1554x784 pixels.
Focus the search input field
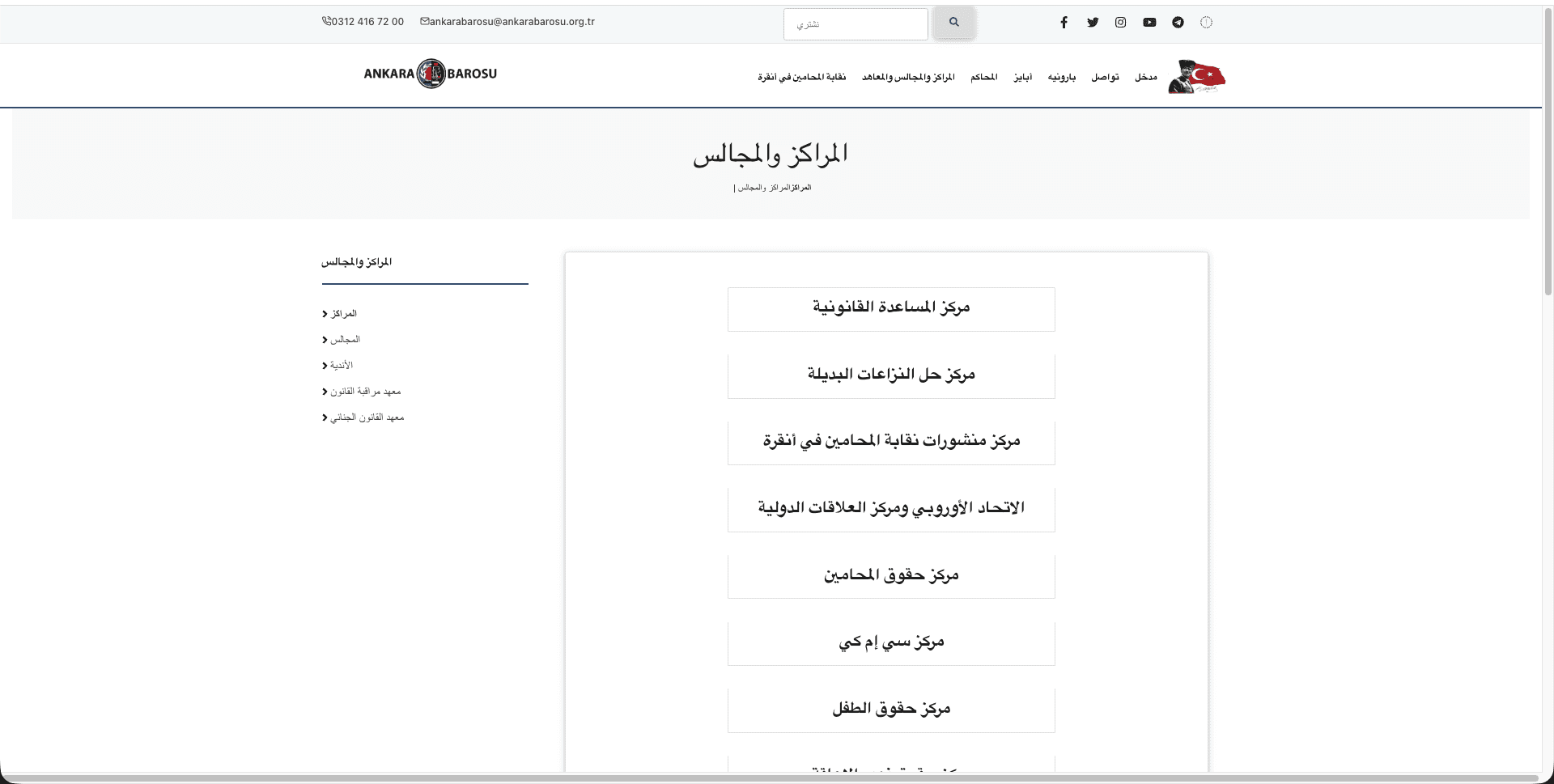point(856,24)
